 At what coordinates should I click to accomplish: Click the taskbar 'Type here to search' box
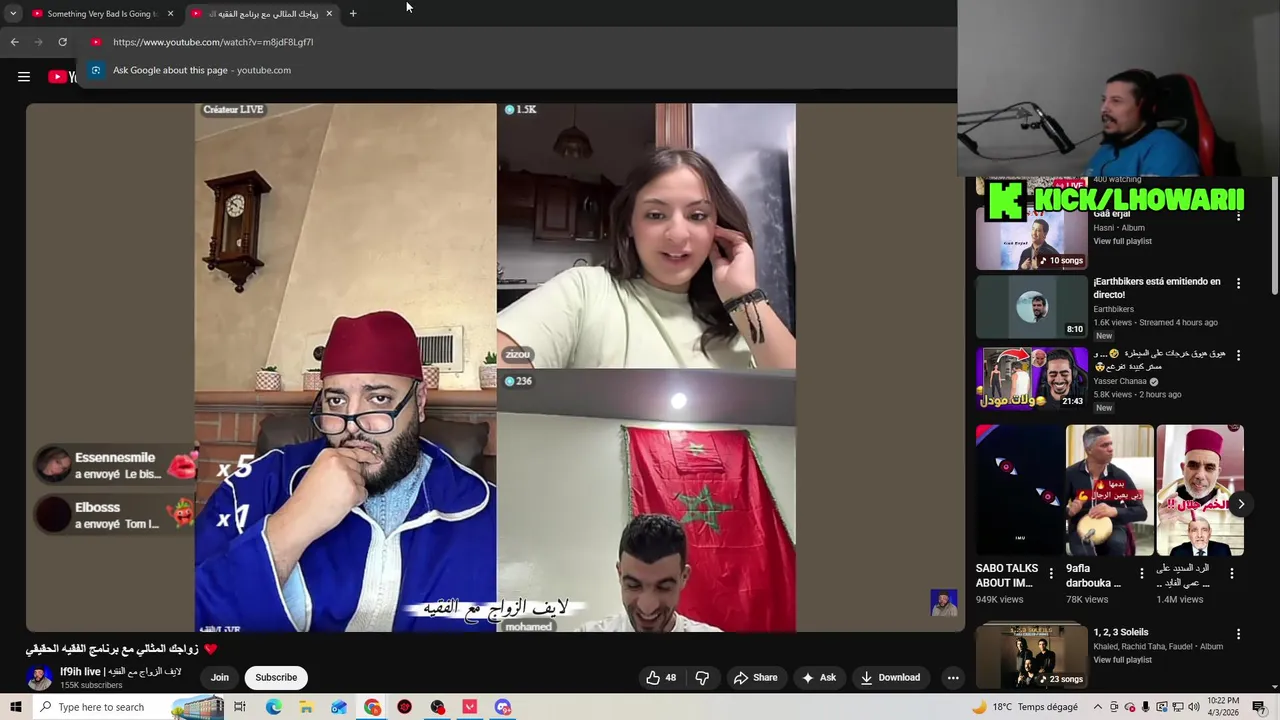[x=127, y=707]
